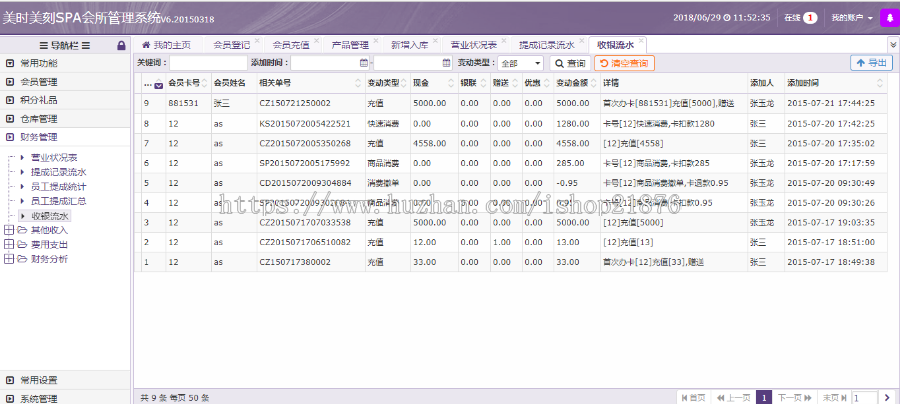Click the home icon on 我的主页 tab
The height and width of the screenshot is (404, 900).
(x=146, y=45)
